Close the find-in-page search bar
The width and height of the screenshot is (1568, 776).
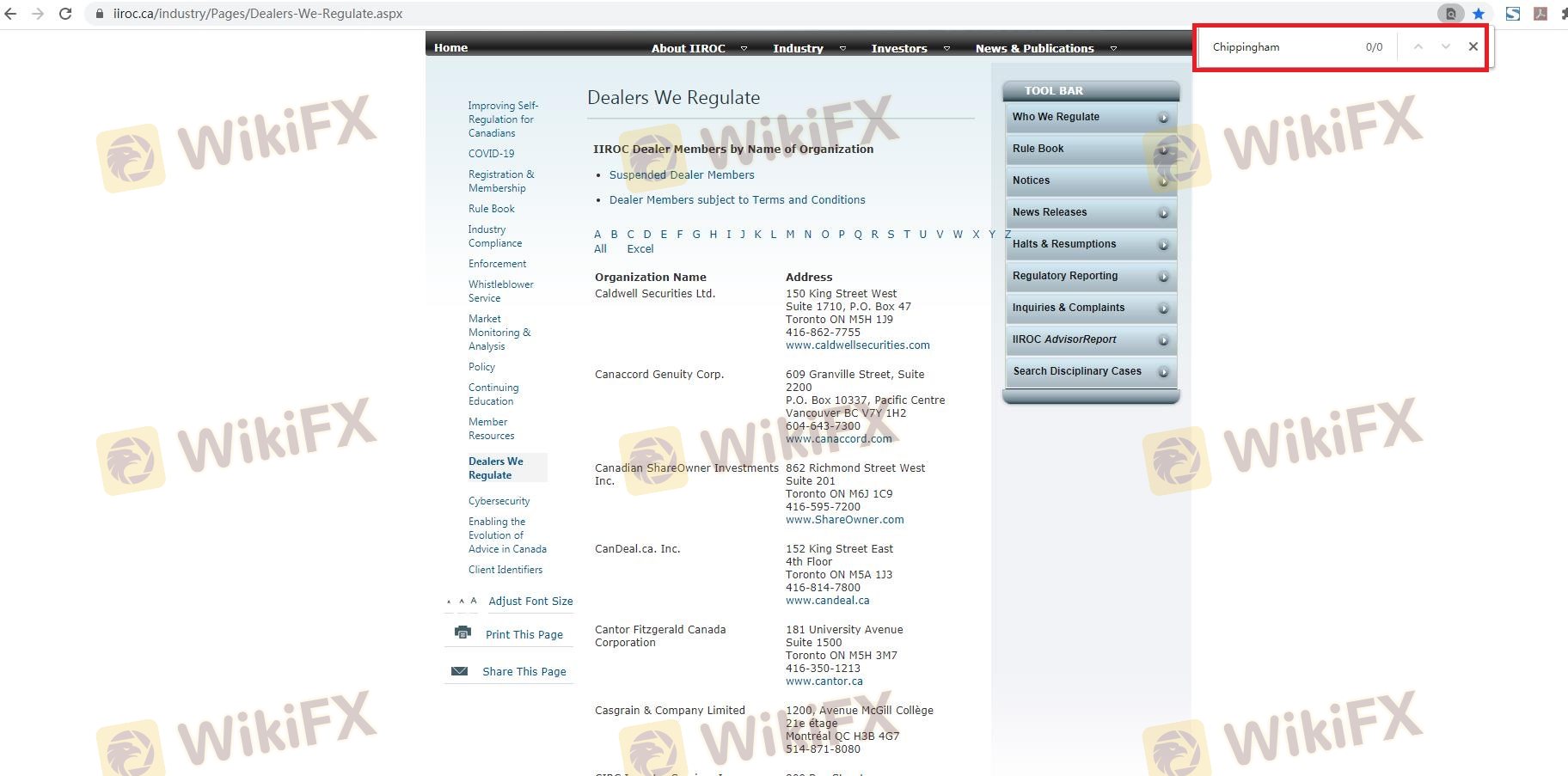click(x=1473, y=47)
